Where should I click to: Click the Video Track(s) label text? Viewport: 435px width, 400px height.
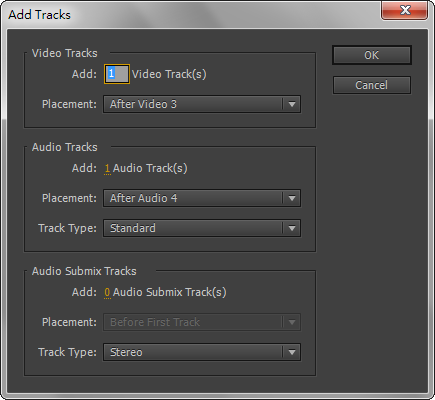[x=169, y=74]
